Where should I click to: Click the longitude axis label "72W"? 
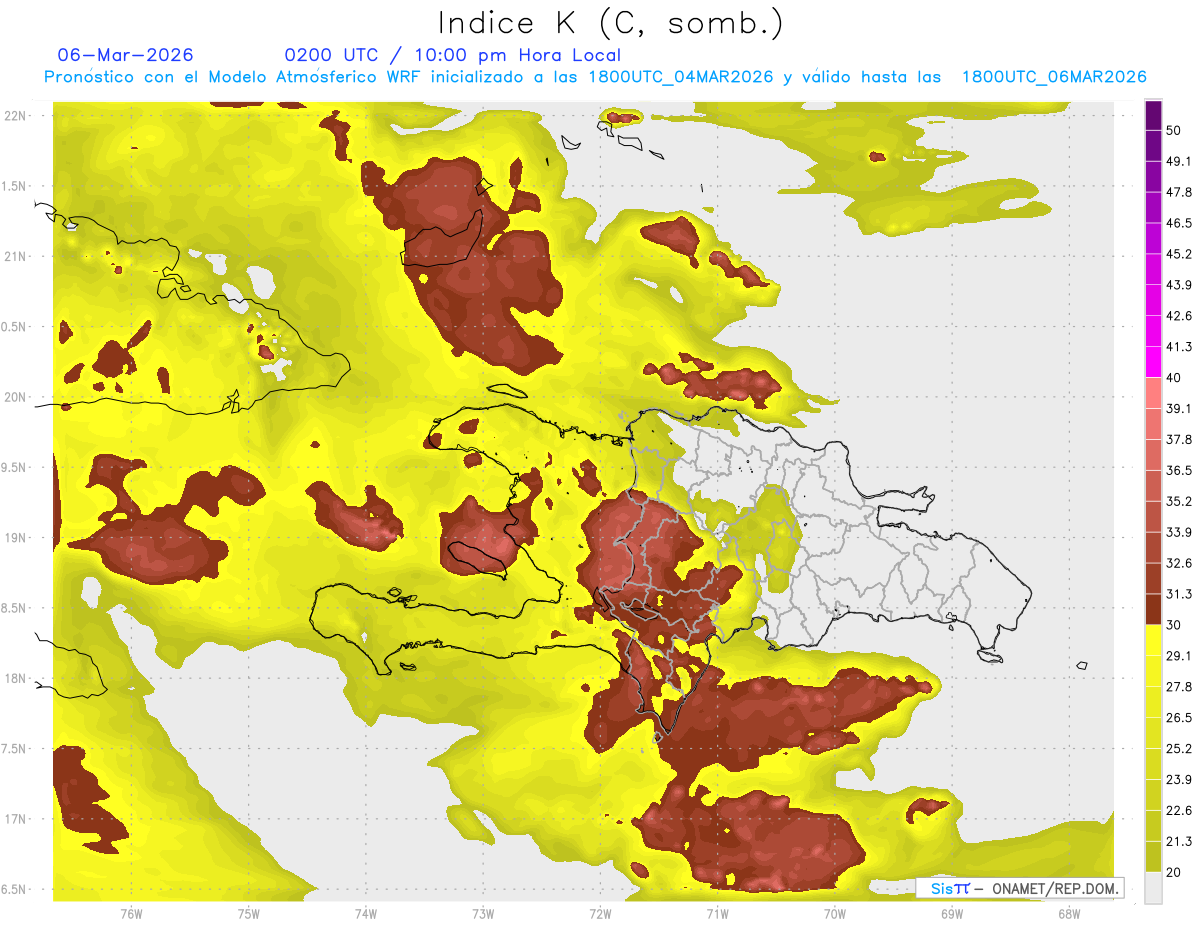pos(600,914)
